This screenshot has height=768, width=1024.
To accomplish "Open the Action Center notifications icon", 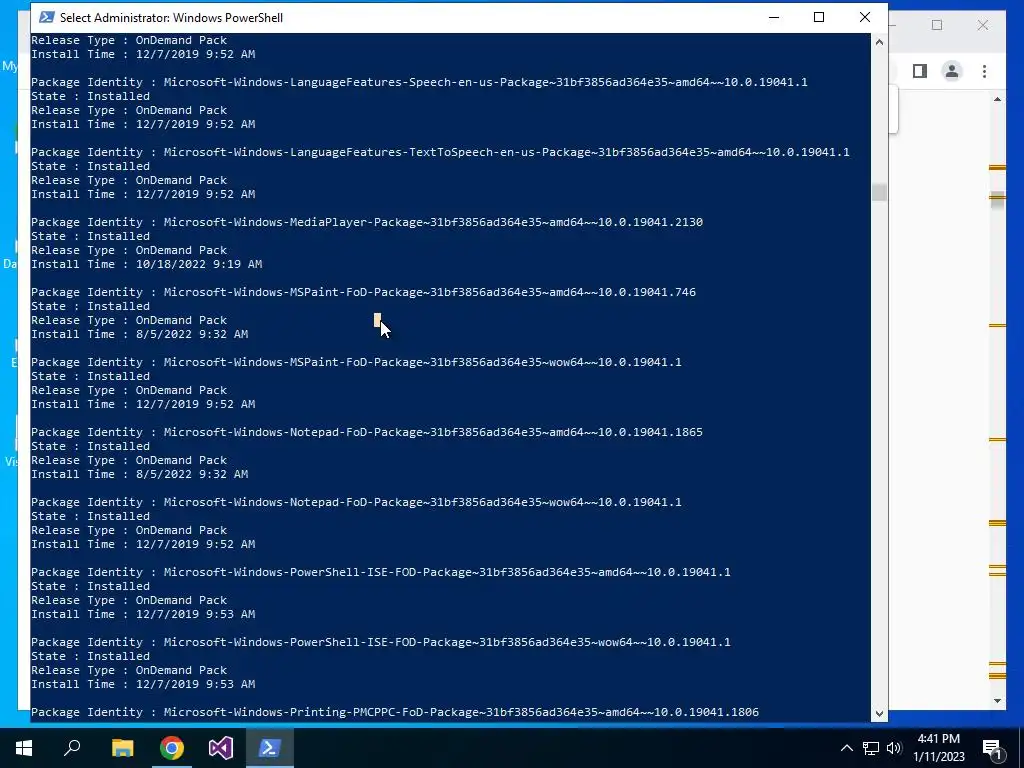I will [x=992, y=748].
